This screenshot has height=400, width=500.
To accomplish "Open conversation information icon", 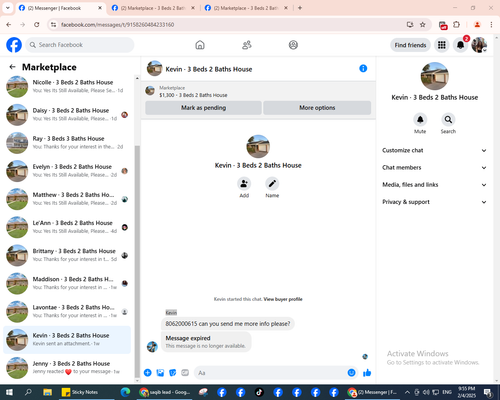I will [x=363, y=69].
